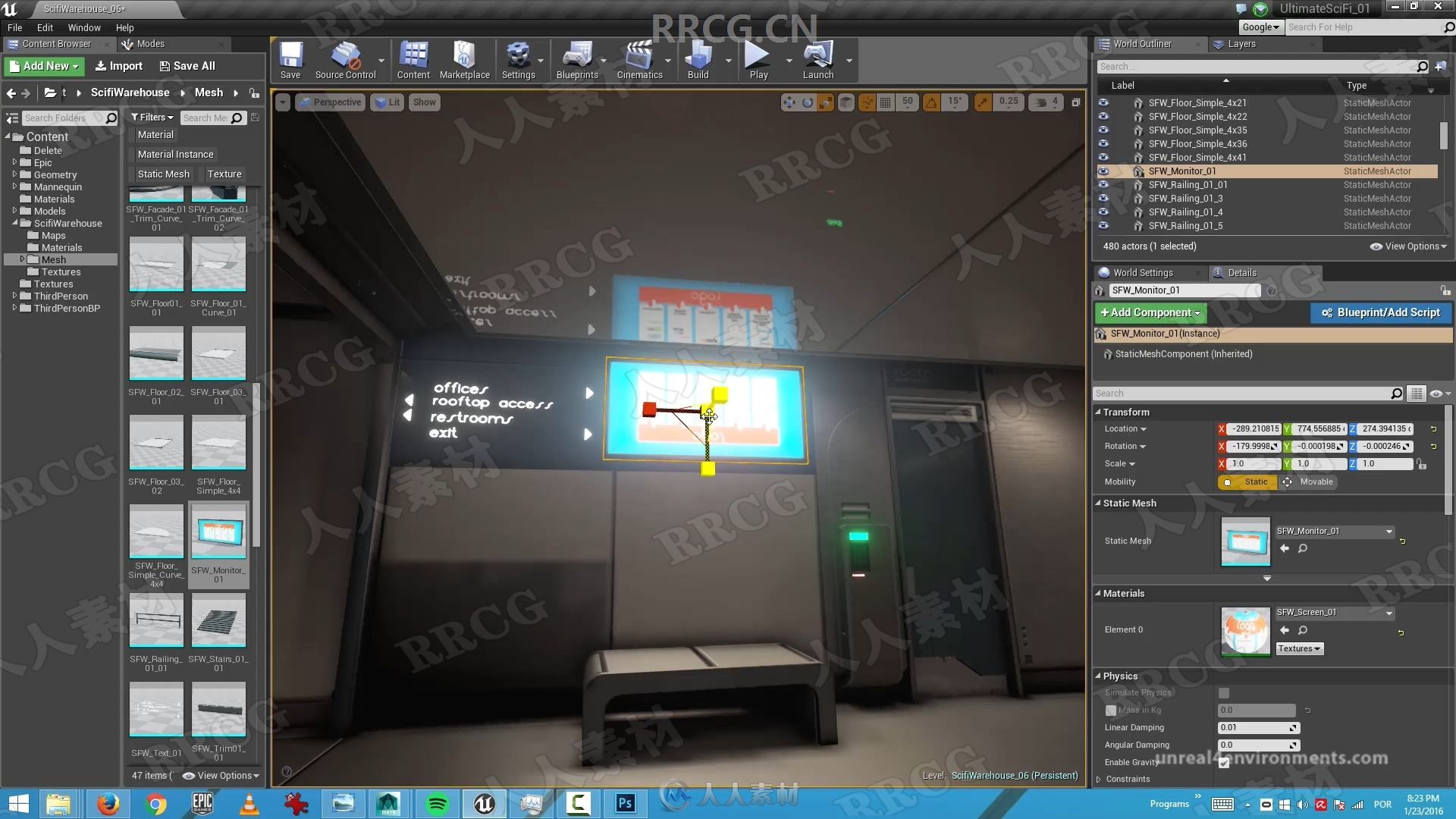Enable Simulate Physics checkbox

[1224, 692]
